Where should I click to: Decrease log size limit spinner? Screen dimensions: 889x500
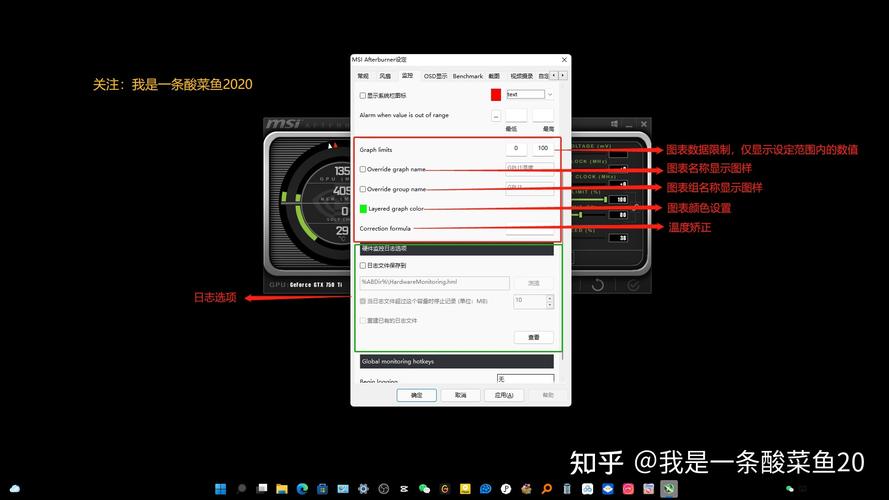(549, 305)
